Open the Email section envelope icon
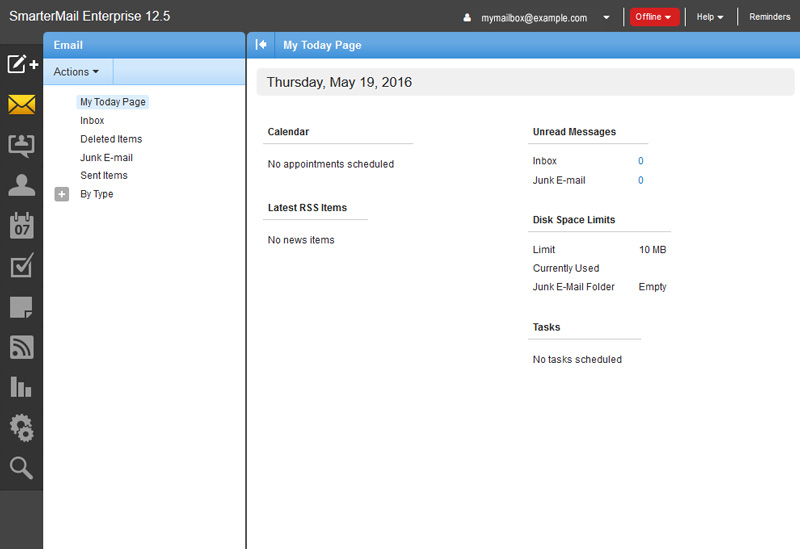This screenshot has height=549, width=800. 21,105
